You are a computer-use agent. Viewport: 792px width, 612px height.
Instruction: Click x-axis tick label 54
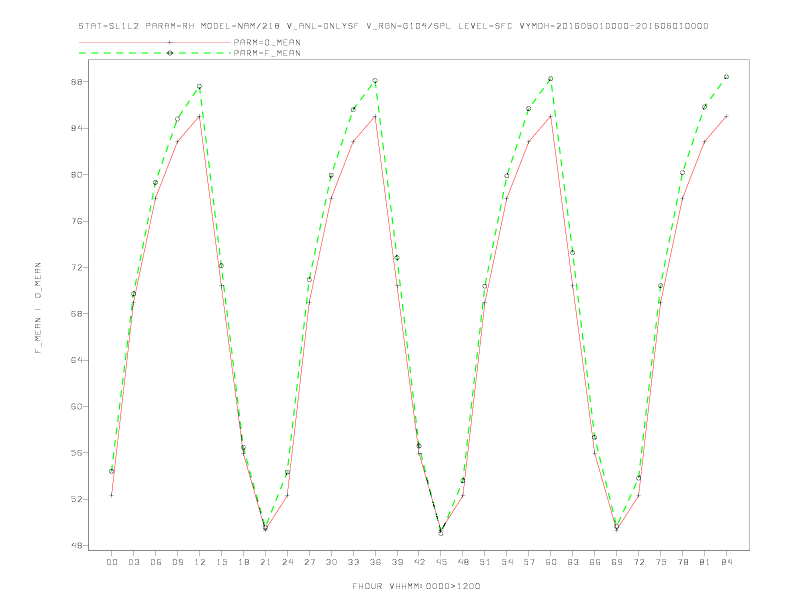[x=507, y=562]
